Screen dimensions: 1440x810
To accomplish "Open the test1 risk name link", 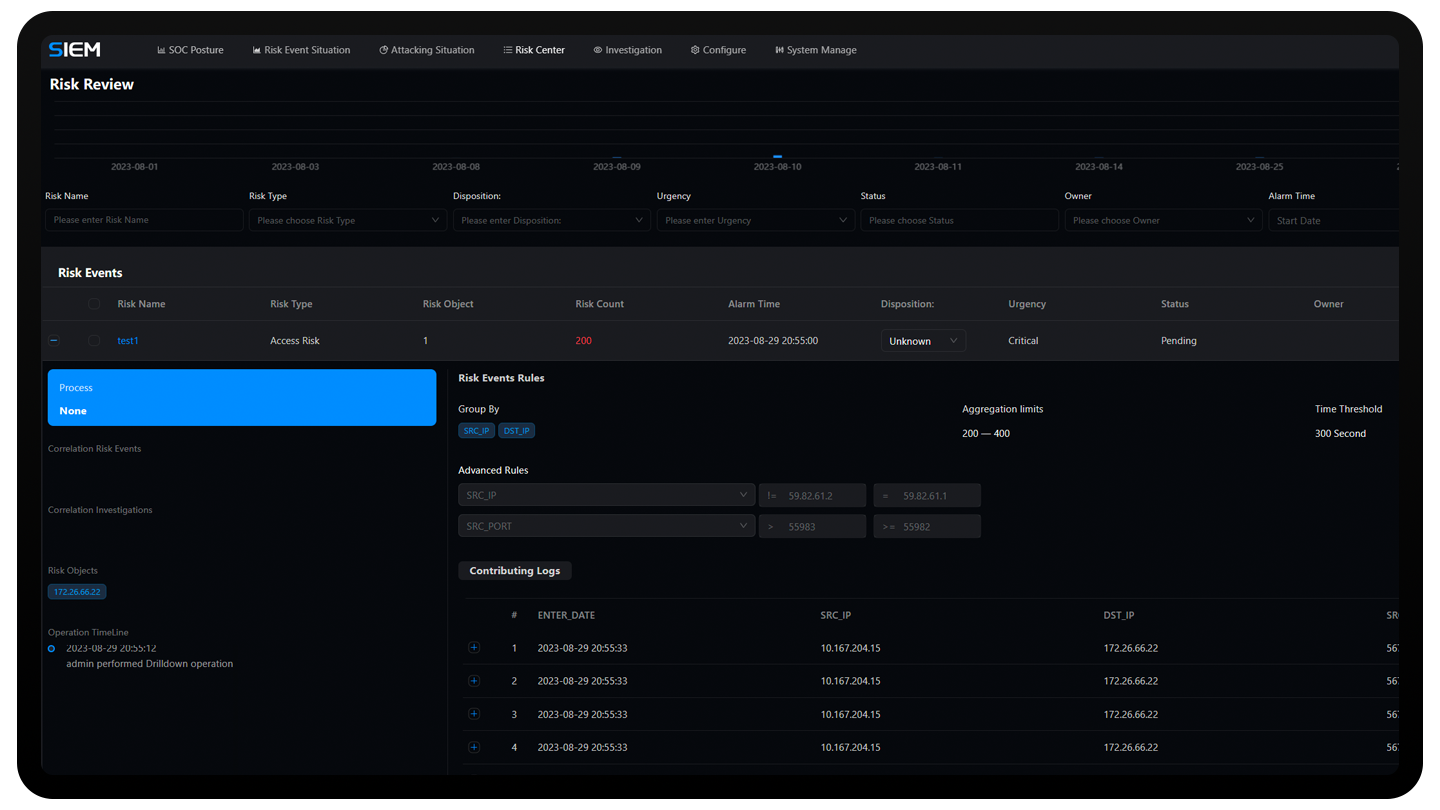I will click(128, 341).
